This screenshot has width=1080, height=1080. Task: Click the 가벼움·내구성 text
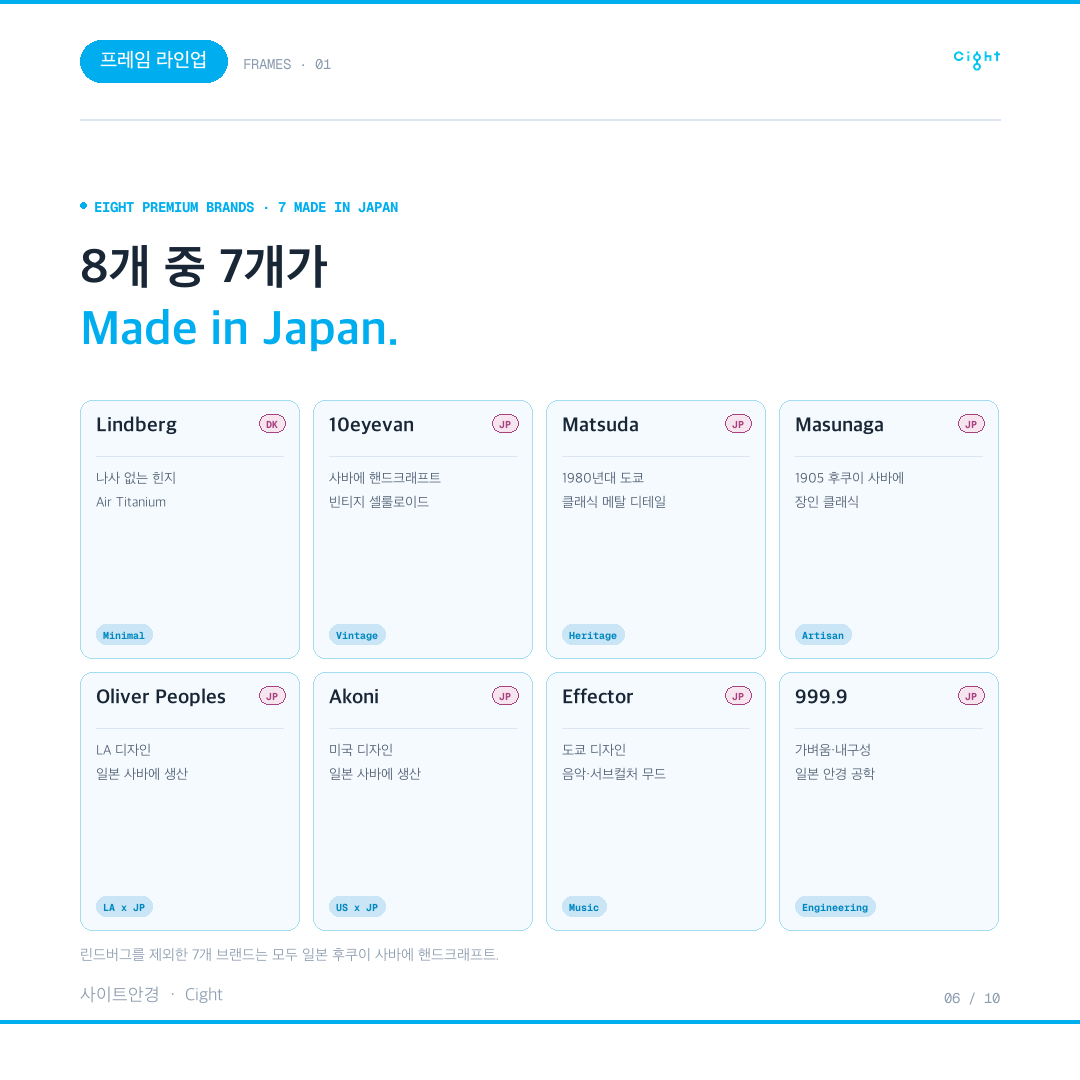tap(833, 750)
